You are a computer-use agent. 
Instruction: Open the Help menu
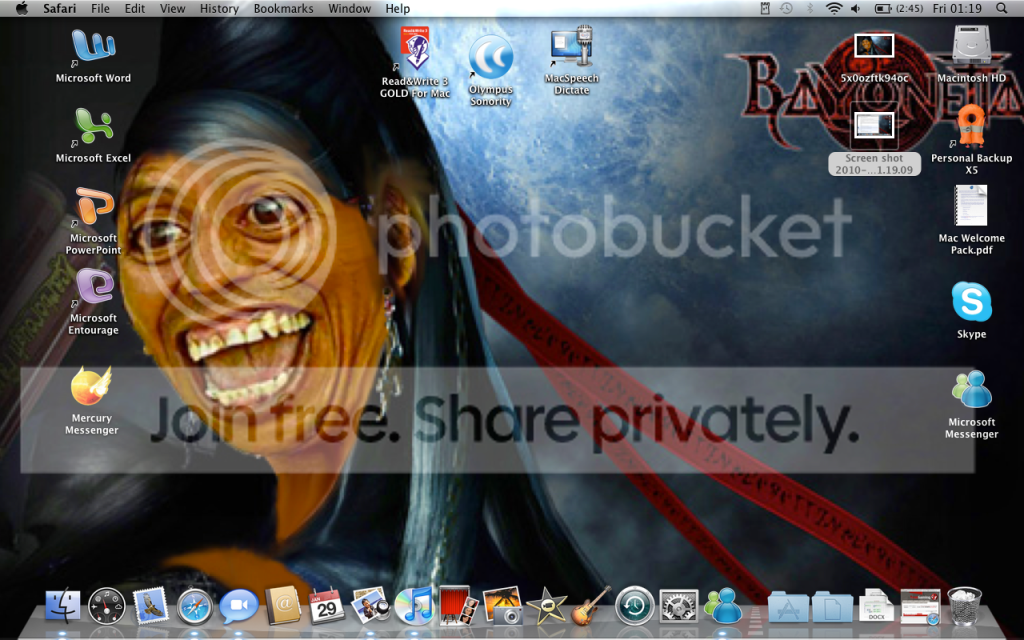(398, 8)
